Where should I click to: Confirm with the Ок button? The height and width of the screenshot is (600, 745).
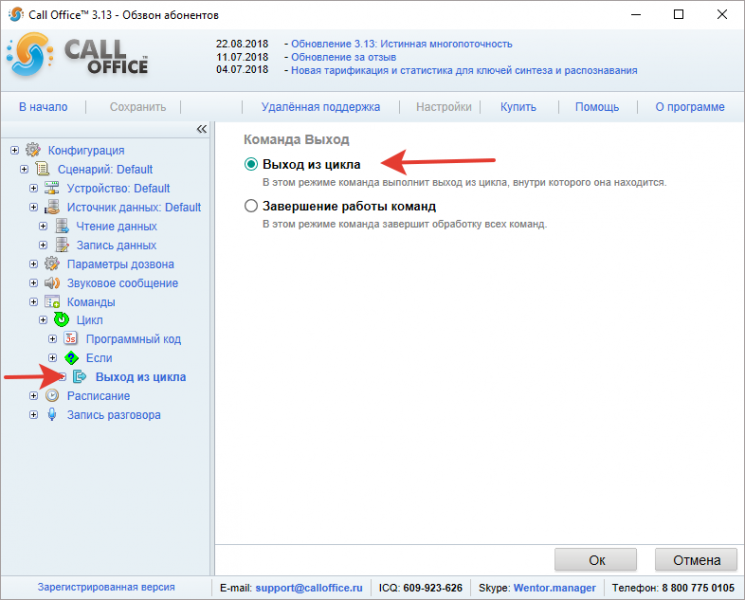pyautogui.click(x=595, y=560)
